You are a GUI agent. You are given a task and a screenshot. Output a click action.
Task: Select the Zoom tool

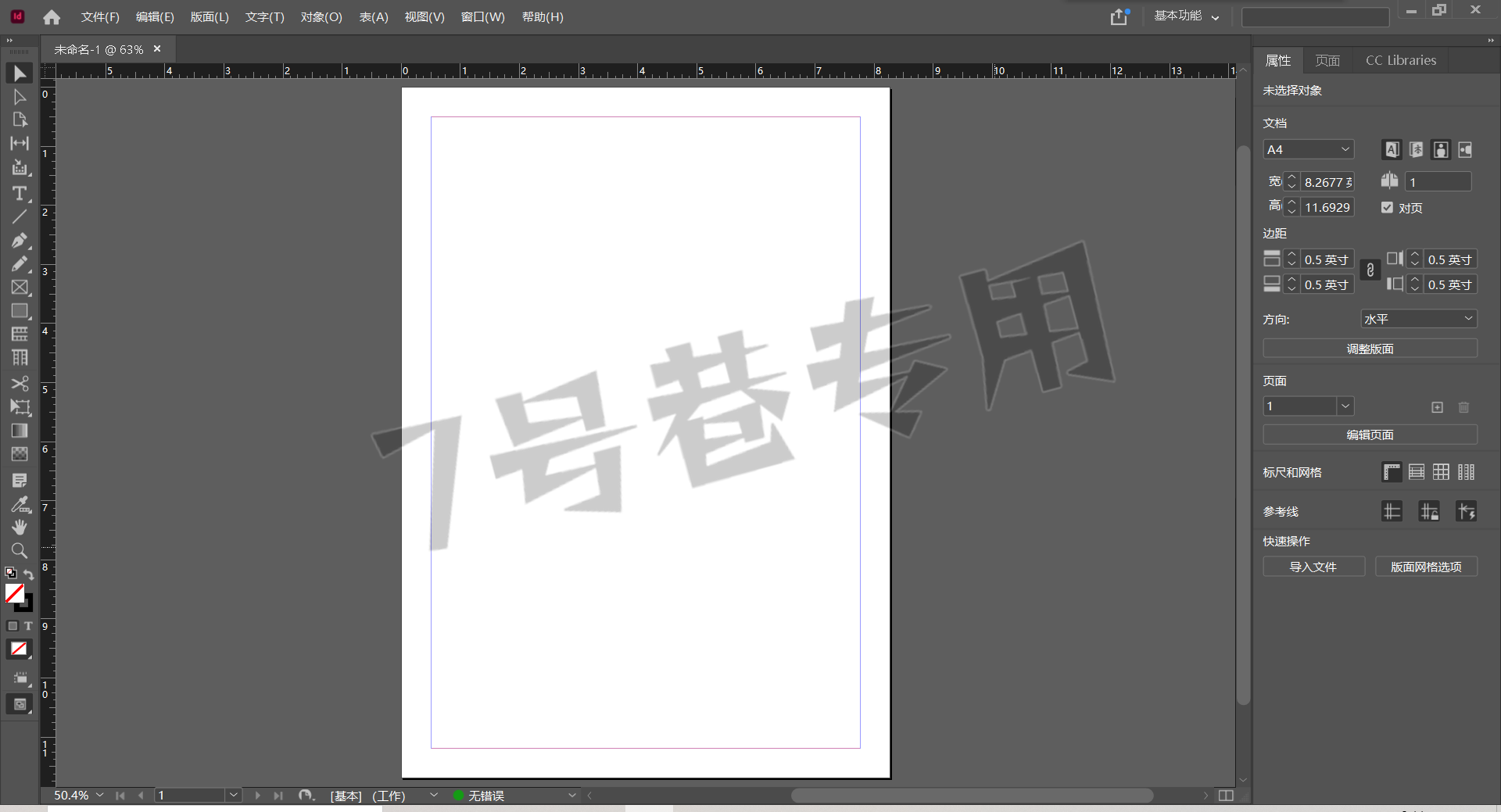tap(20, 551)
